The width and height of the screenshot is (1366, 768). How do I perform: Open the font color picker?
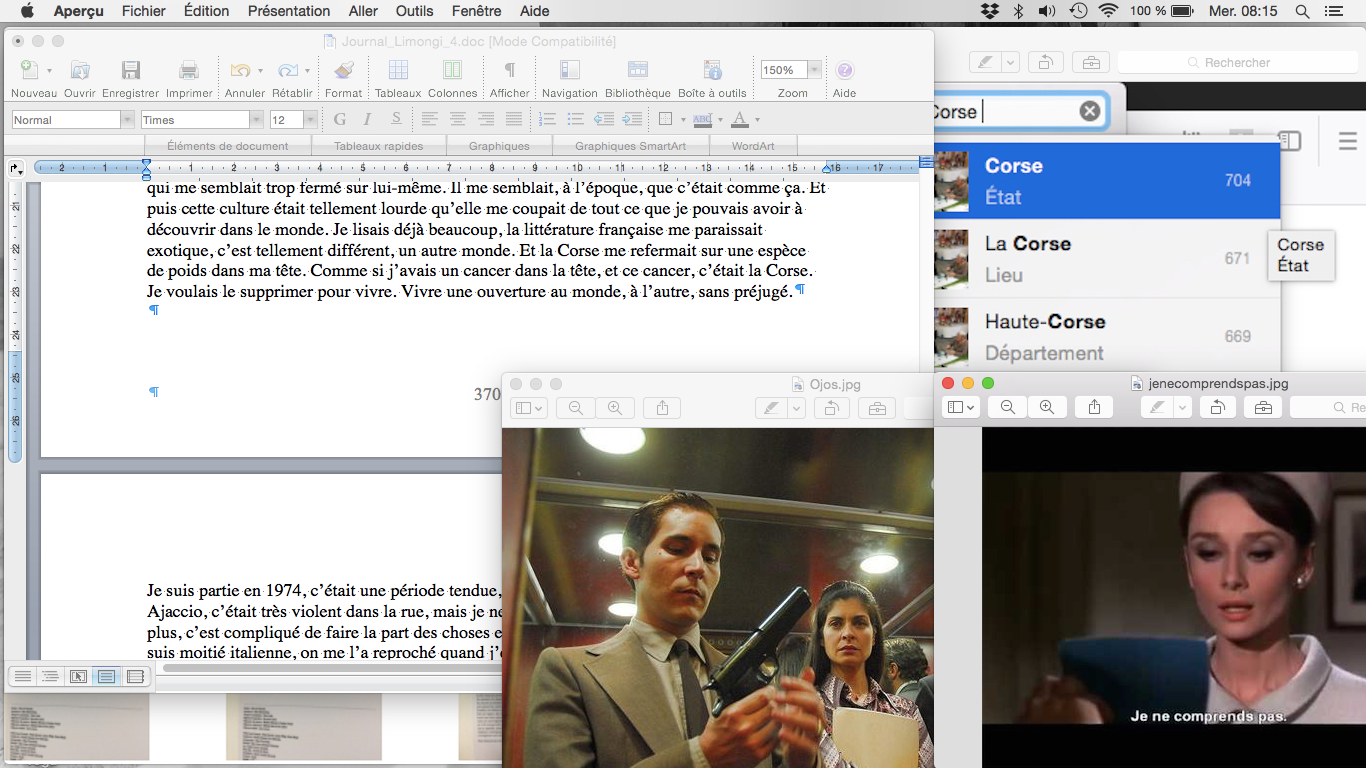(757, 120)
